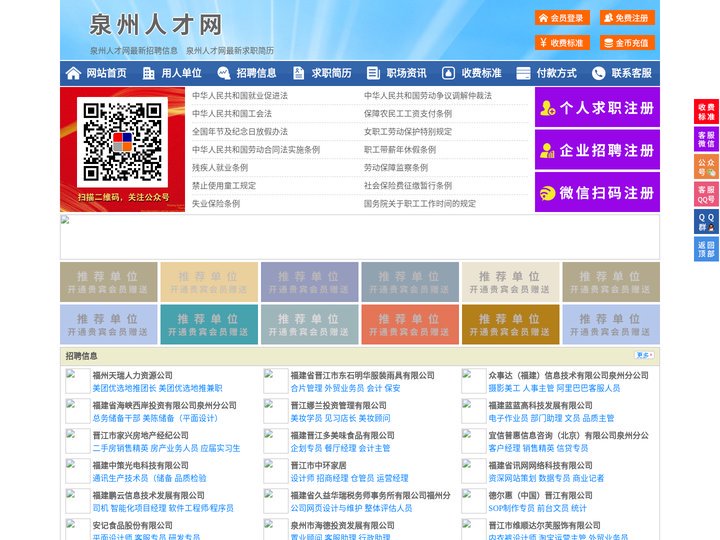Click the logo for 福建蓝蓝高科技发展有限公司

[473, 411]
